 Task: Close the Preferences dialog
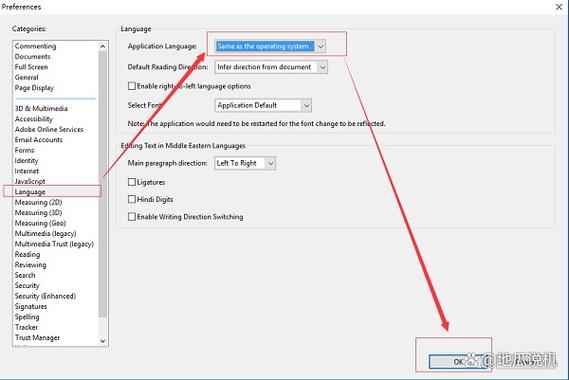pyautogui.click(x=559, y=7)
